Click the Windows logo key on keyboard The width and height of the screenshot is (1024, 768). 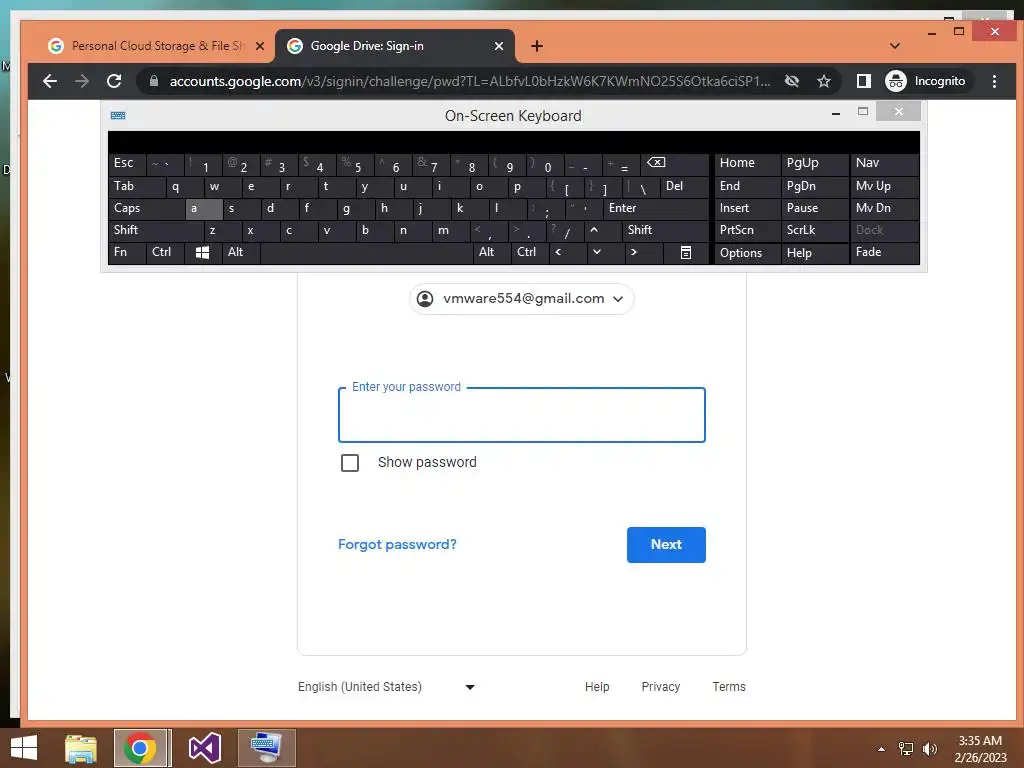click(202, 252)
